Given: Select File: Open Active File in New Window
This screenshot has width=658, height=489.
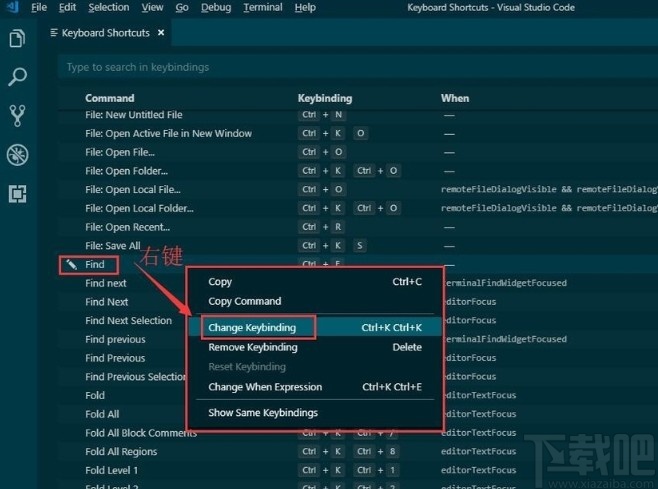Looking at the screenshot, I should point(358,133).
